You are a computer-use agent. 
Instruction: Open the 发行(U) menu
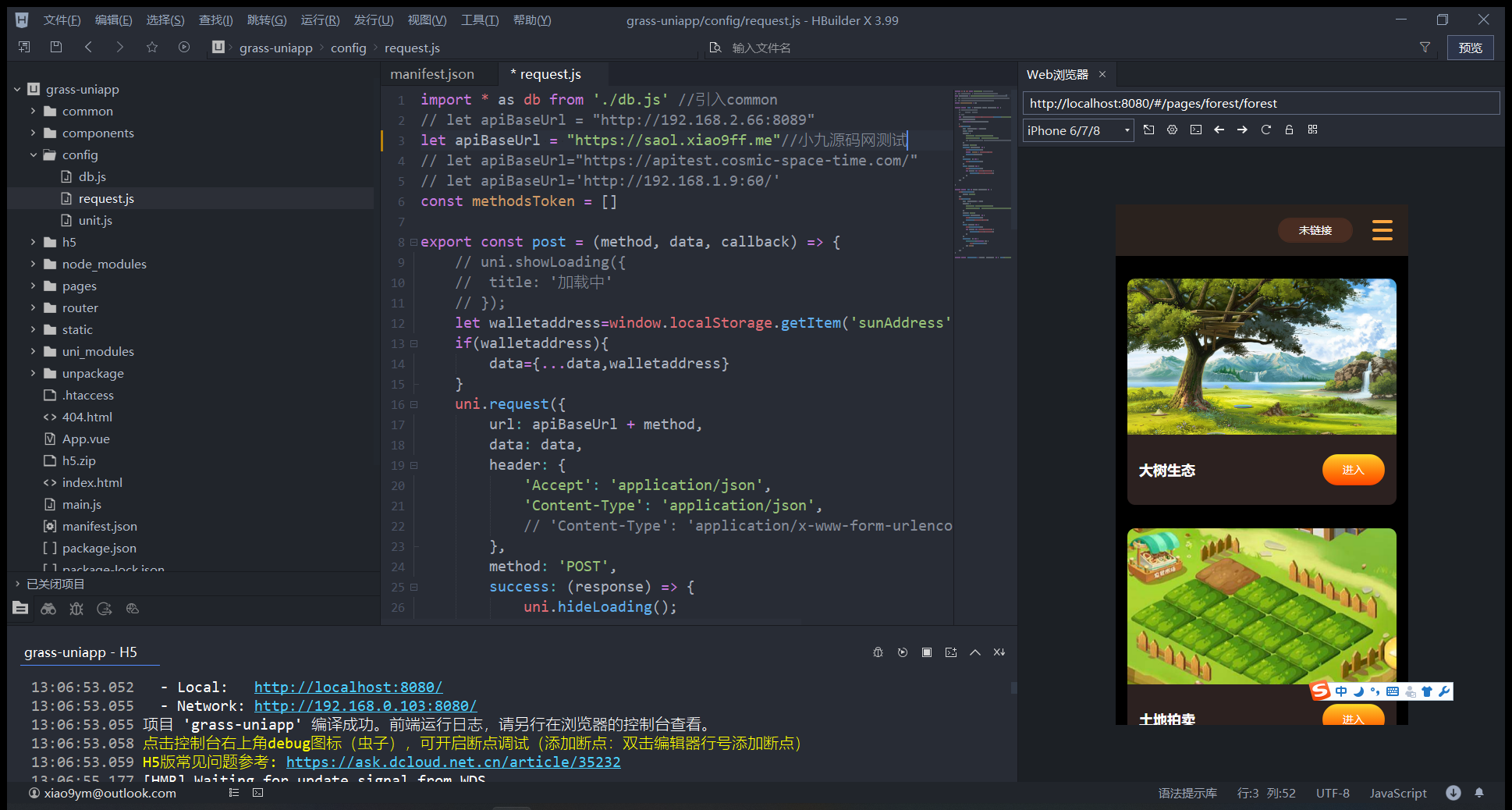[374, 20]
